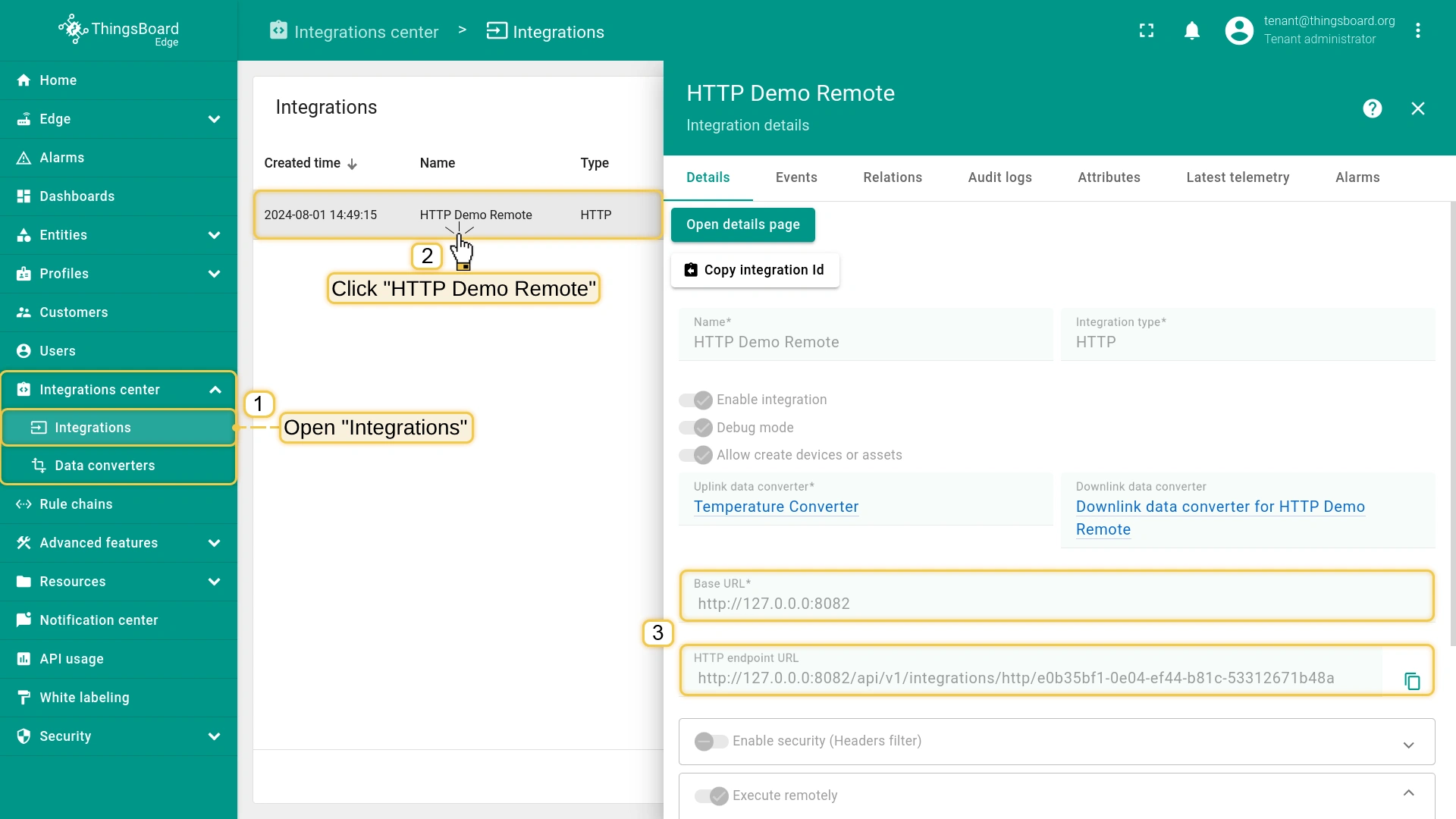This screenshot has width=1456, height=819.
Task: Click the user account avatar icon
Action: pos(1239,30)
